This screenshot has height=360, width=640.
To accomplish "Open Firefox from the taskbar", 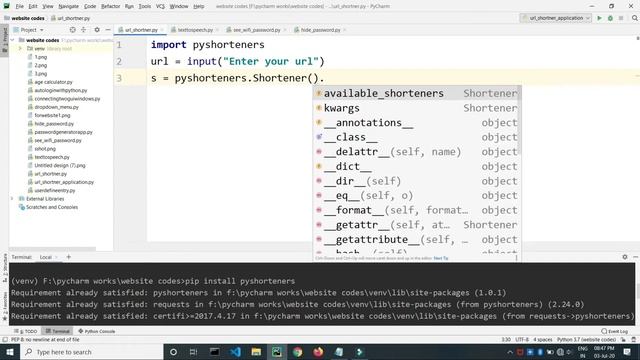I will [318, 352].
